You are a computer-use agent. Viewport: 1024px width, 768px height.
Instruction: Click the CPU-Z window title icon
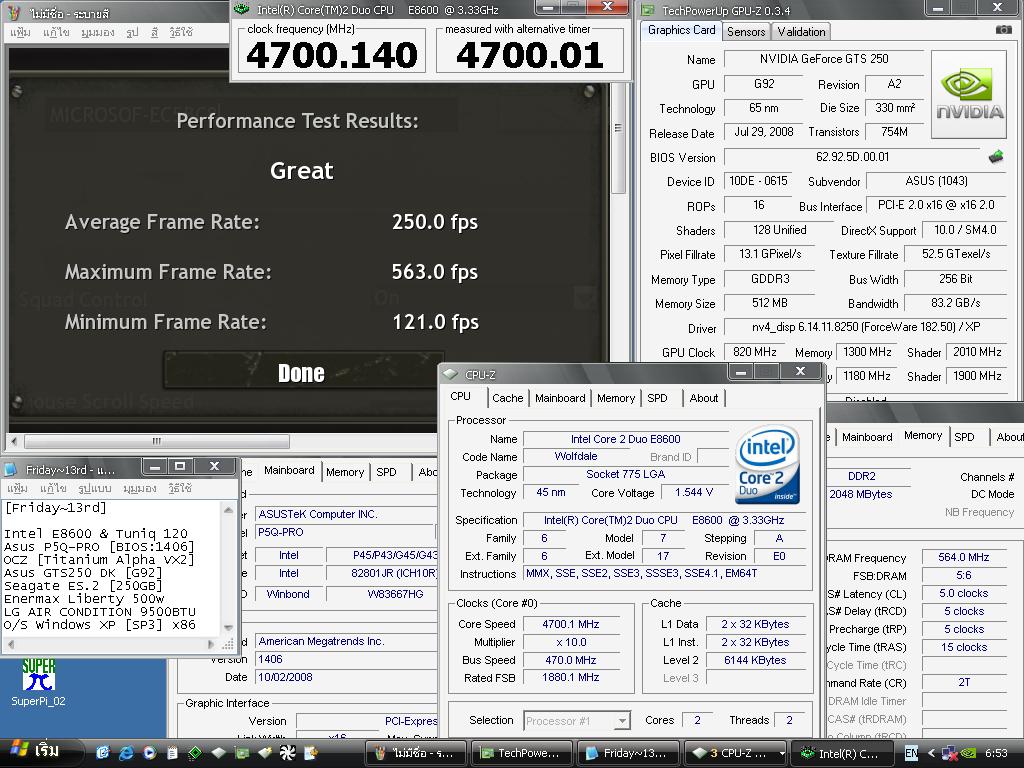450,374
